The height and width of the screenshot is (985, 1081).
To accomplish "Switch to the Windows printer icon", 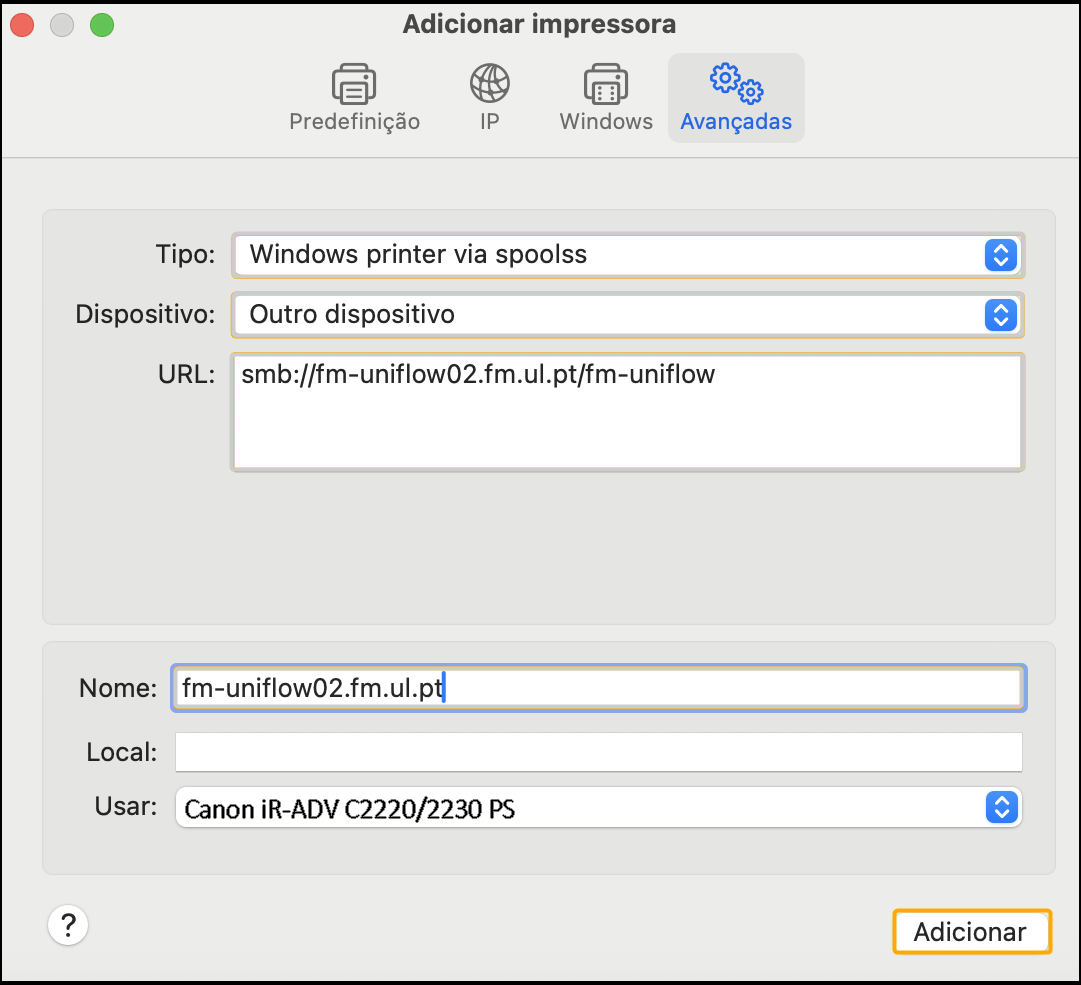I will click(x=605, y=84).
